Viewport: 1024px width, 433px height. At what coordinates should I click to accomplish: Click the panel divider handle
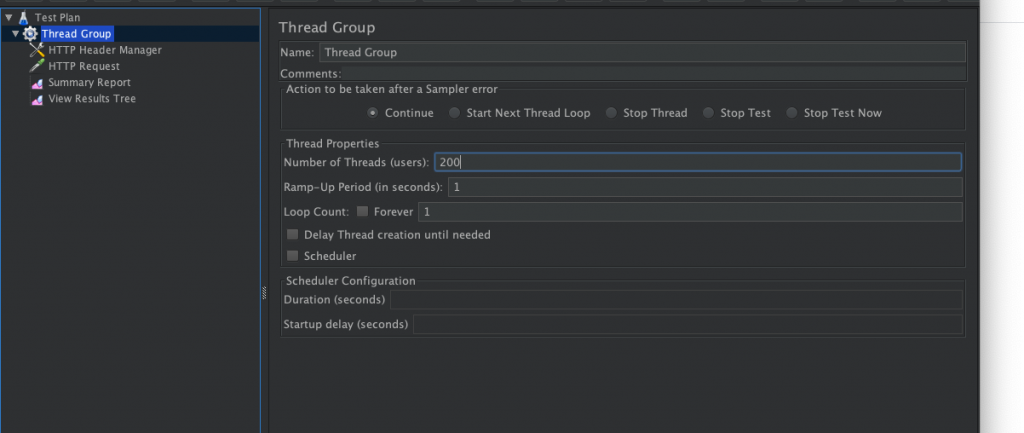click(x=264, y=292)
